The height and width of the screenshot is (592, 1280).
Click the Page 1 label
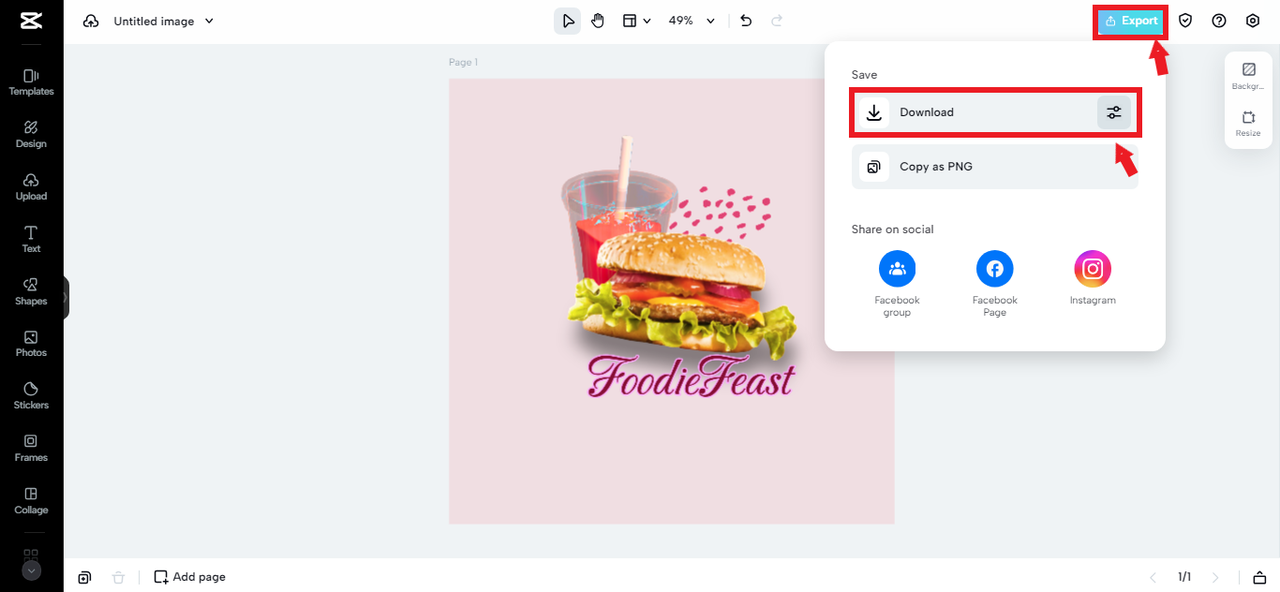coord(463,62)
